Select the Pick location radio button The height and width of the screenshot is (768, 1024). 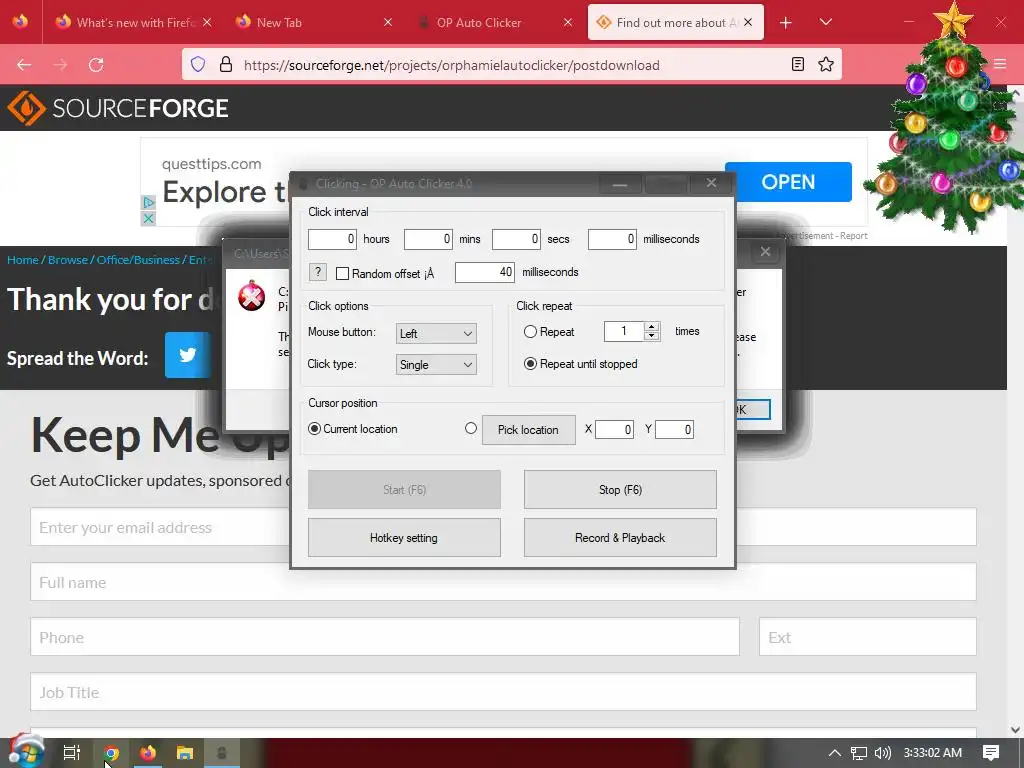coord(471,428)
